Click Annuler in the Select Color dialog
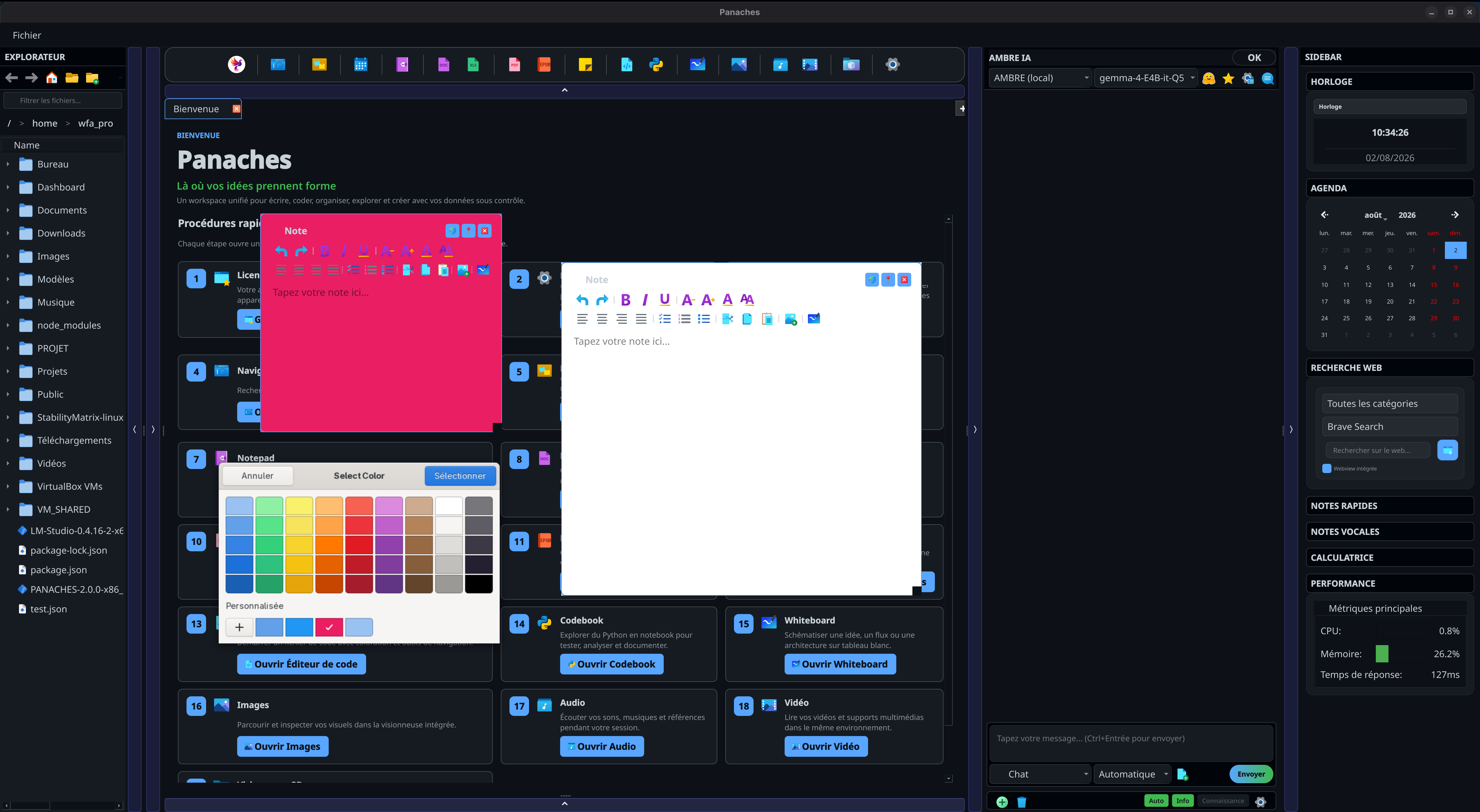 pos(257,475)
